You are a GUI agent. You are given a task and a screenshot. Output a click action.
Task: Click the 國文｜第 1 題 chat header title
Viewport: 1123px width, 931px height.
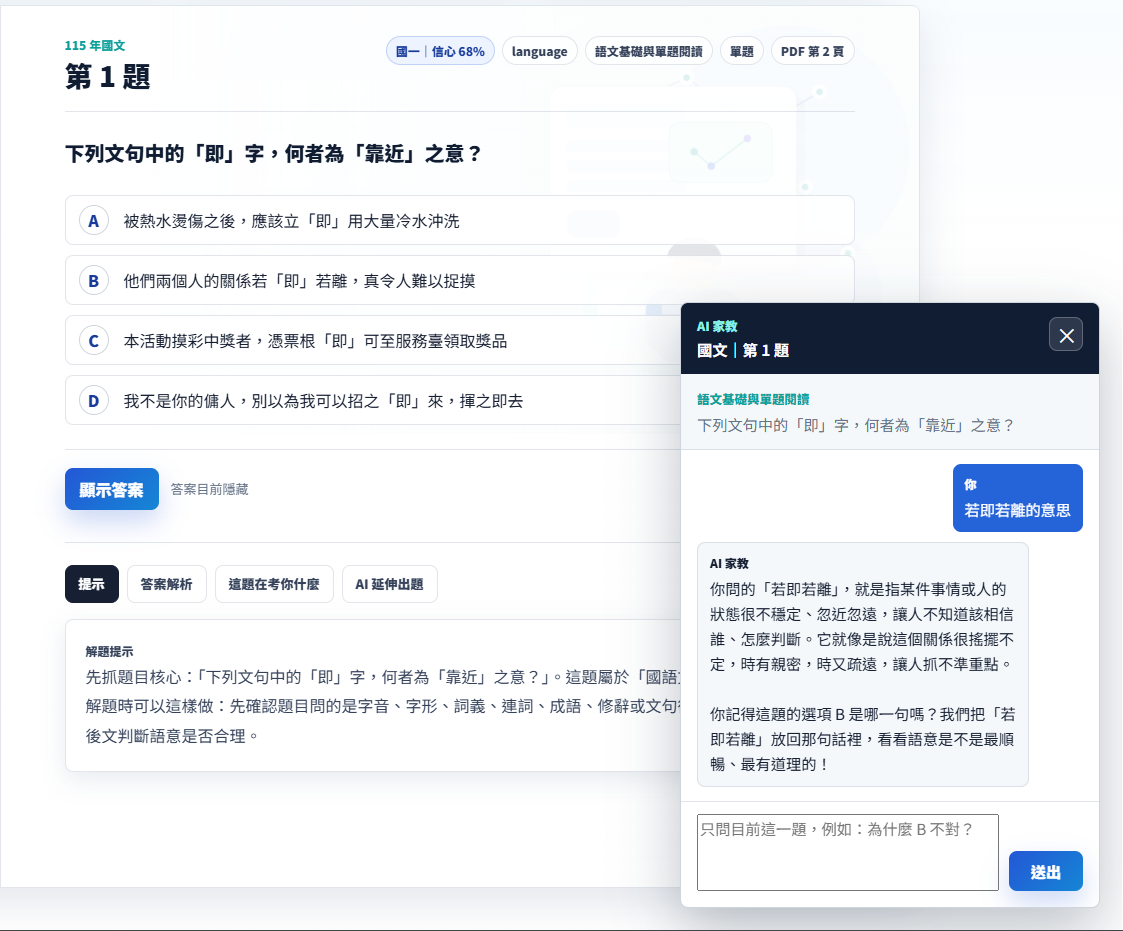(743, 351)
